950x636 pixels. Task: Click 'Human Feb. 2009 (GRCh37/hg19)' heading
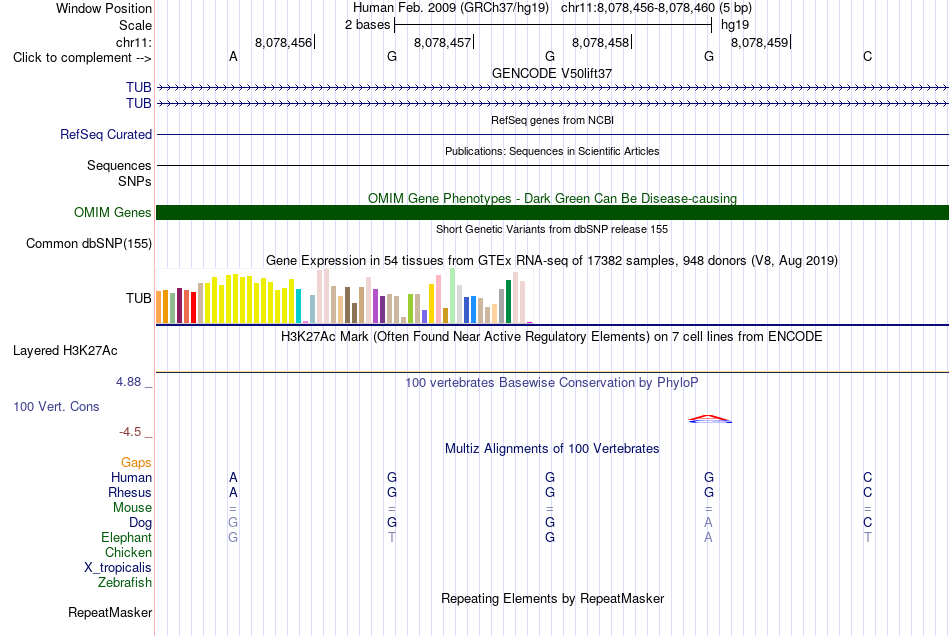coord(451,8)
